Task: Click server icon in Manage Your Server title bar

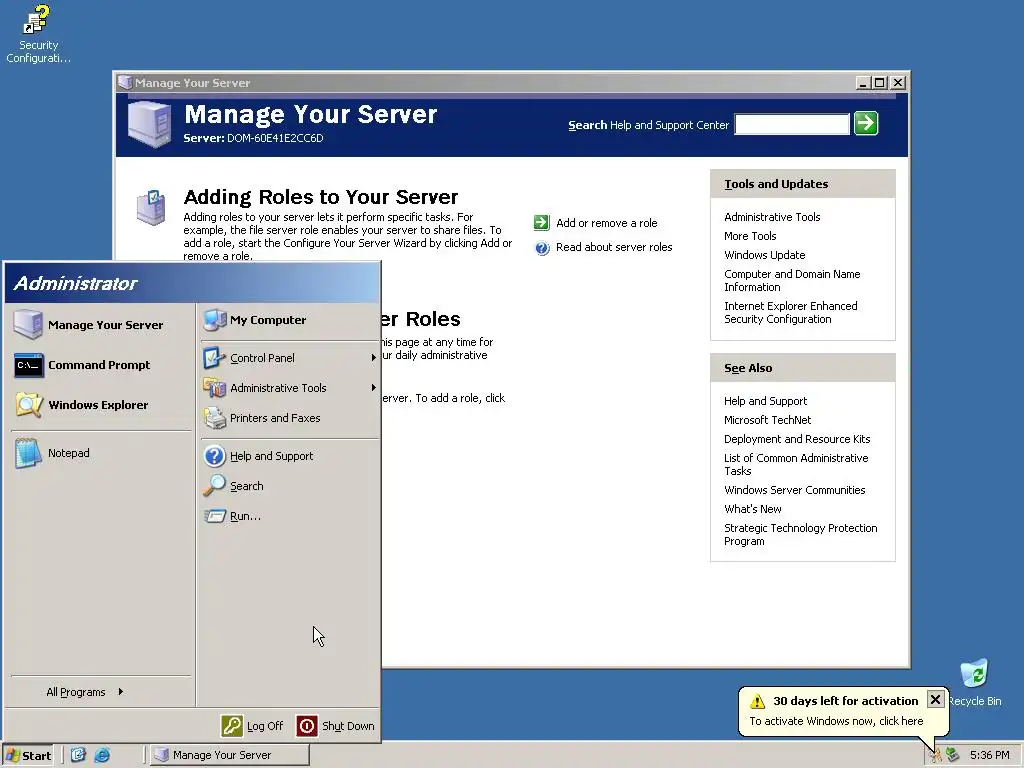Action: tap(125, 82)
